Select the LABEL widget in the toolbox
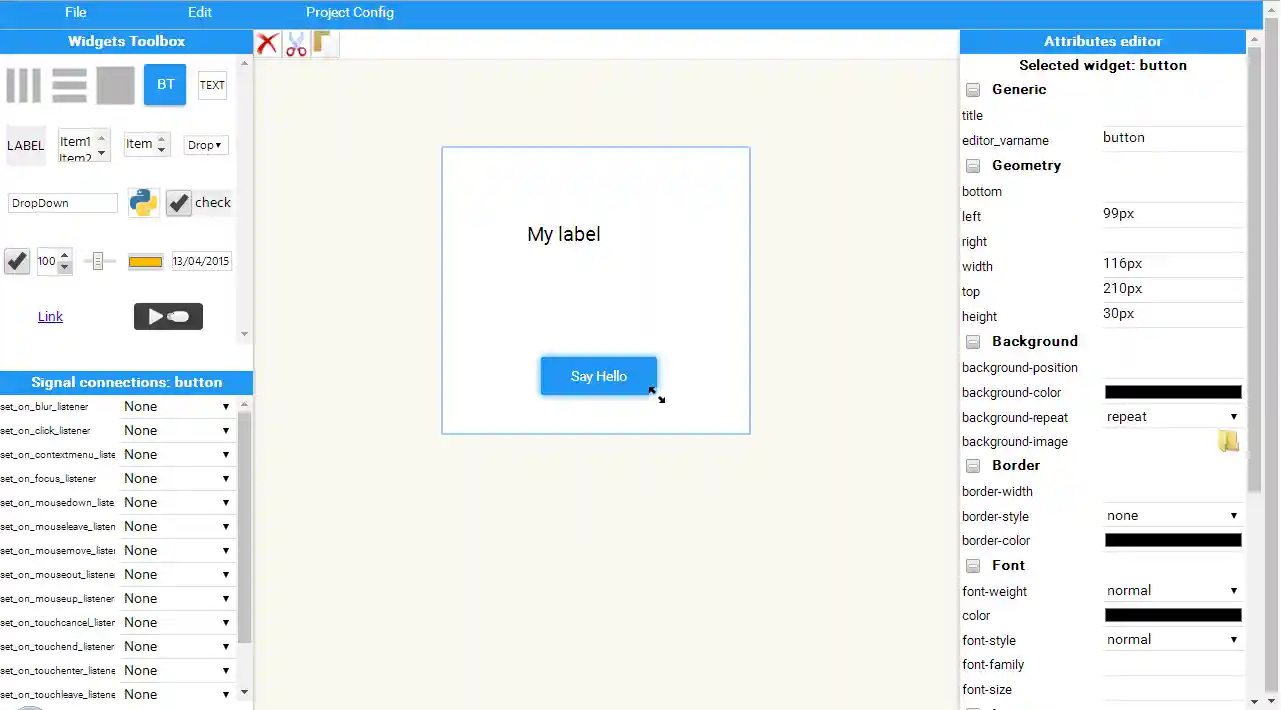This screenshot has height=710, width=1281. click(x=25, y=145)
